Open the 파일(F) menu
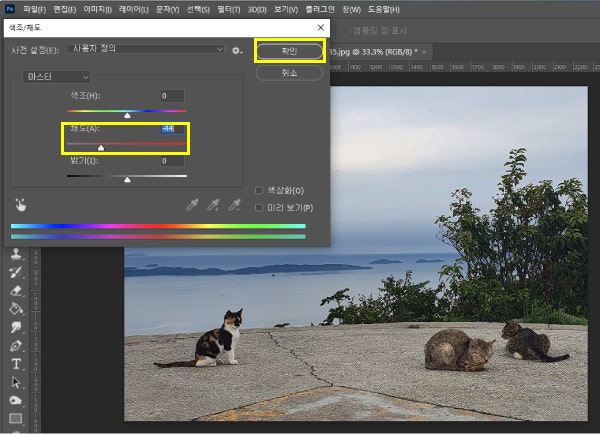 click(x=34, y=9)
